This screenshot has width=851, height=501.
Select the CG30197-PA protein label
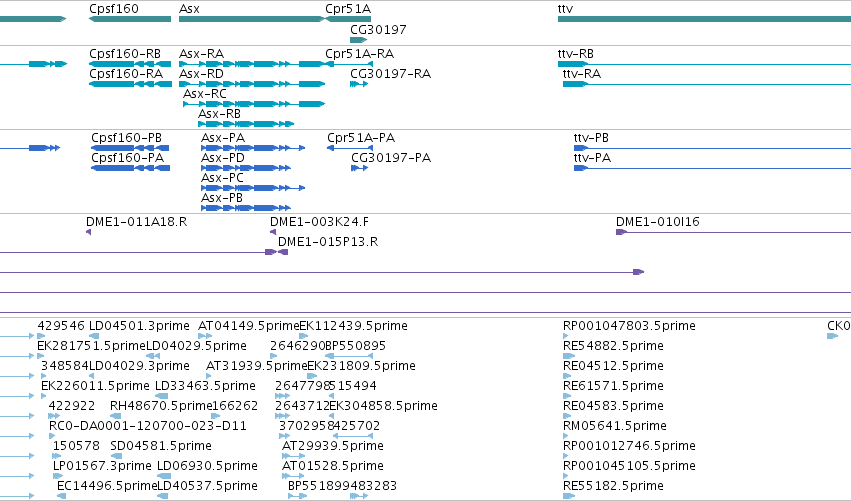pos(391,158)
